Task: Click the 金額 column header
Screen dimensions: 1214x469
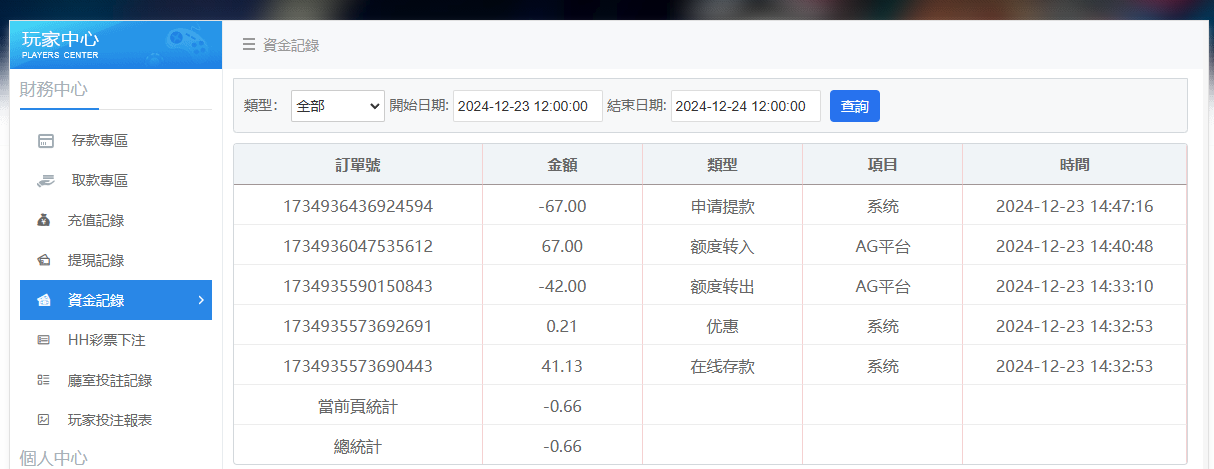Action: coord(562,165)
